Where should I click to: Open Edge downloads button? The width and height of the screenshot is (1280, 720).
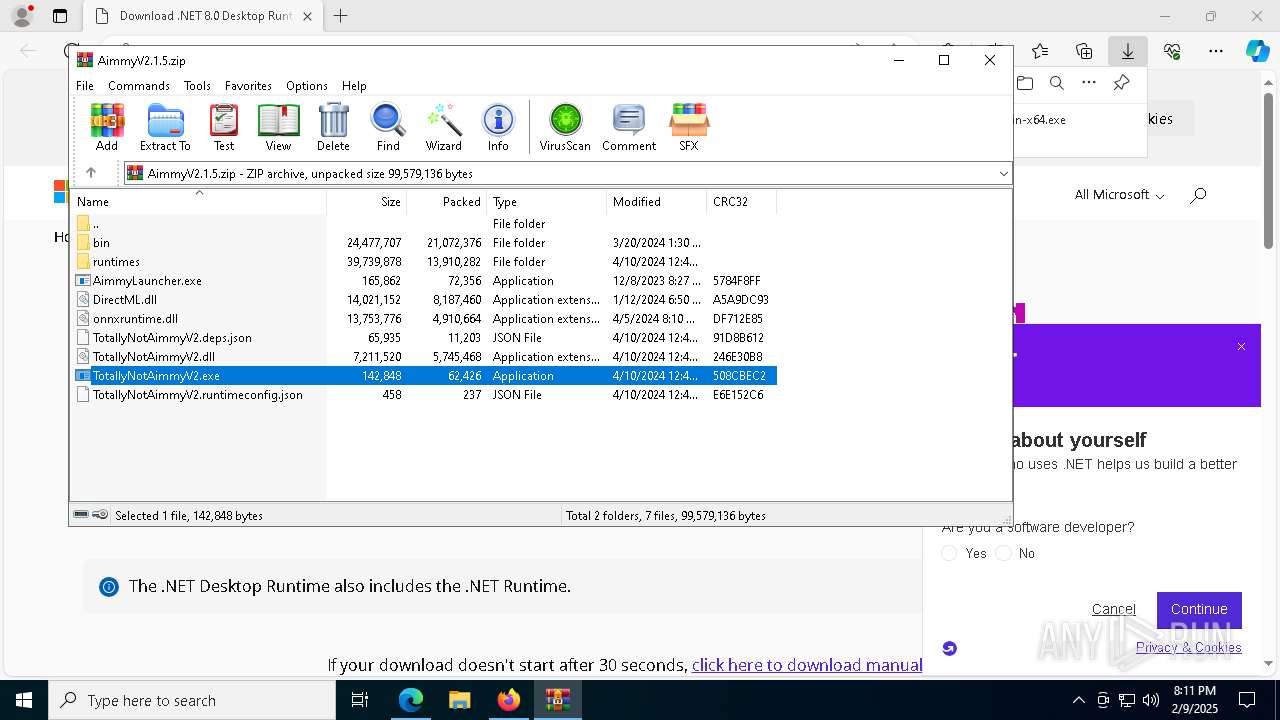pyautogui.click(x=1127, y=51)
